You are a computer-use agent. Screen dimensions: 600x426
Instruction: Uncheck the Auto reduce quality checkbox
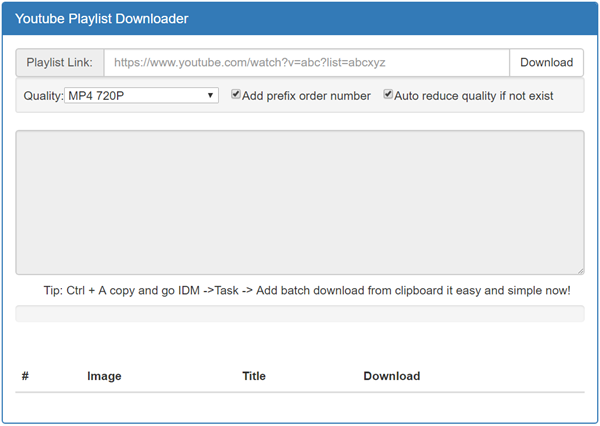[x=388, y=95]
